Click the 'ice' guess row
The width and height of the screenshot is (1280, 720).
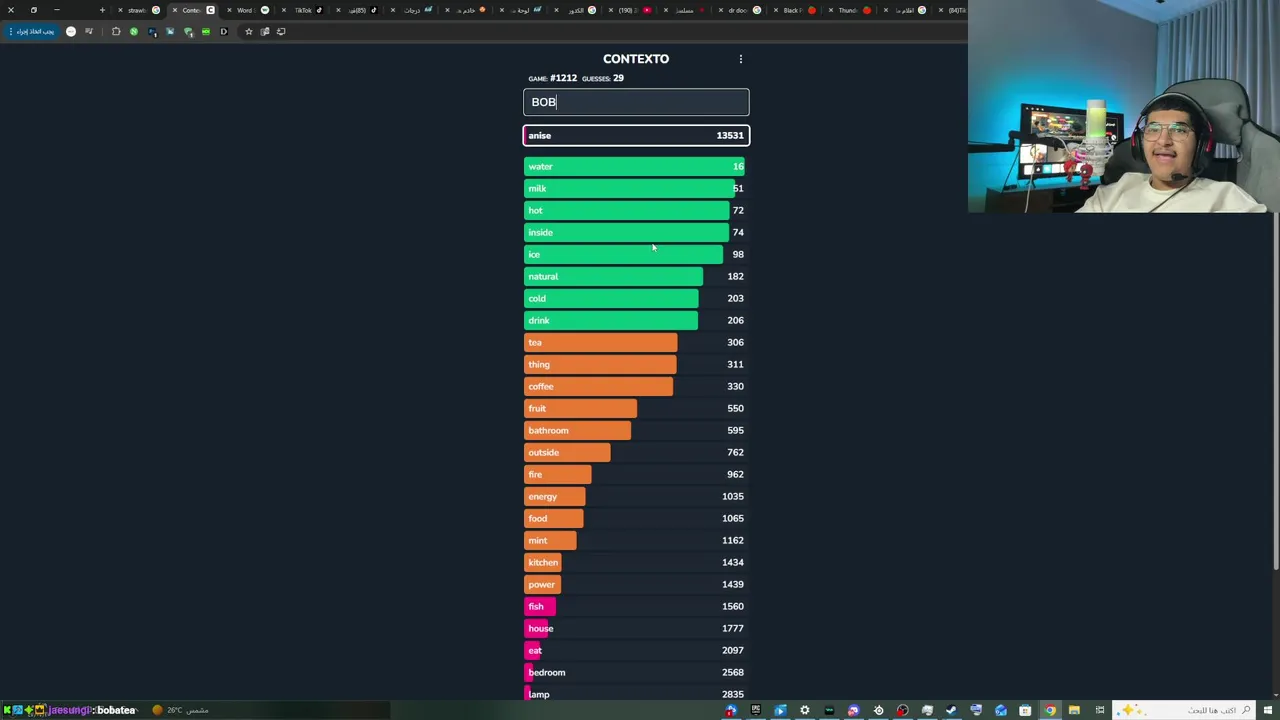636,255
